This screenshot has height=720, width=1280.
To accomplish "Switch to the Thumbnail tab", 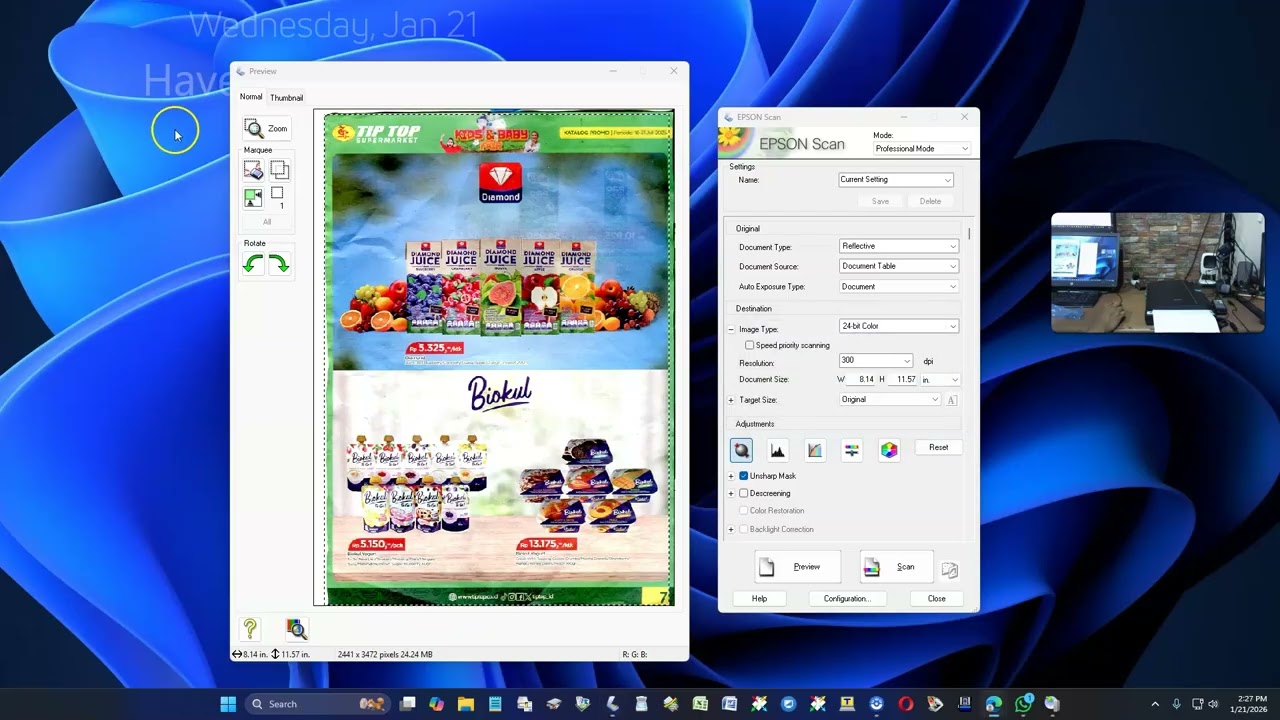I will [286, 98].
